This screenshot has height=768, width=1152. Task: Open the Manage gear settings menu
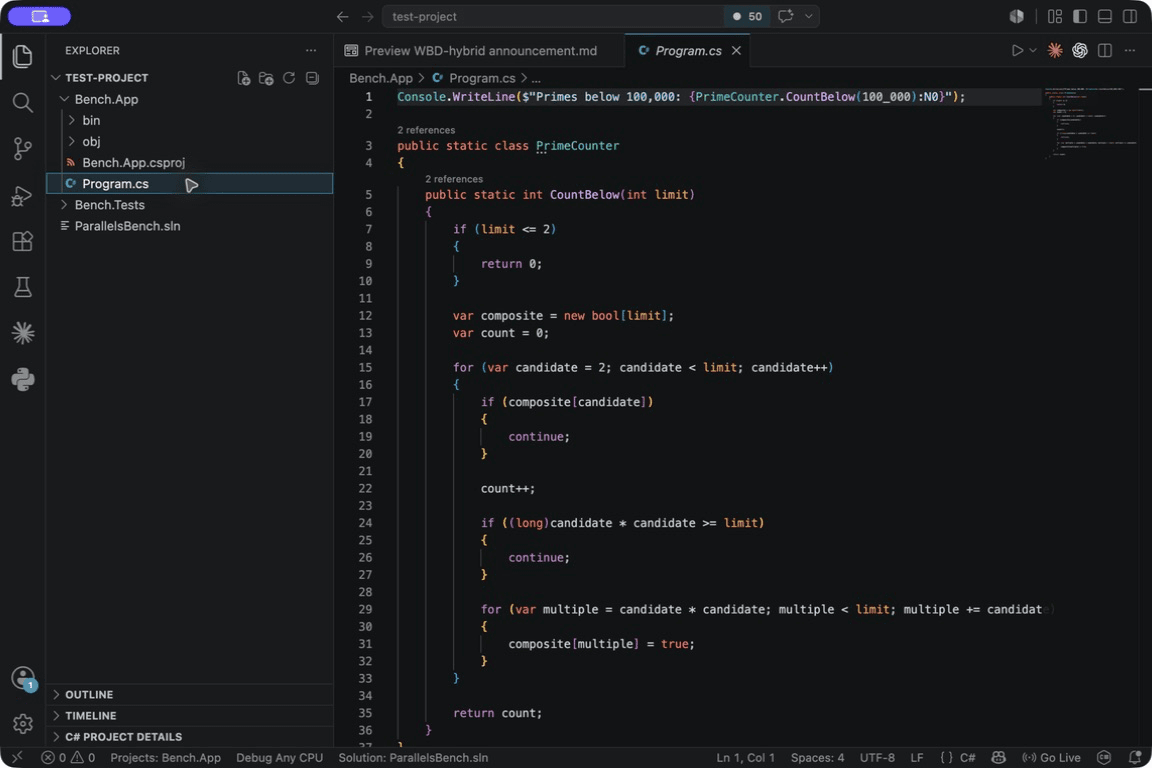(x=23, y=724)
